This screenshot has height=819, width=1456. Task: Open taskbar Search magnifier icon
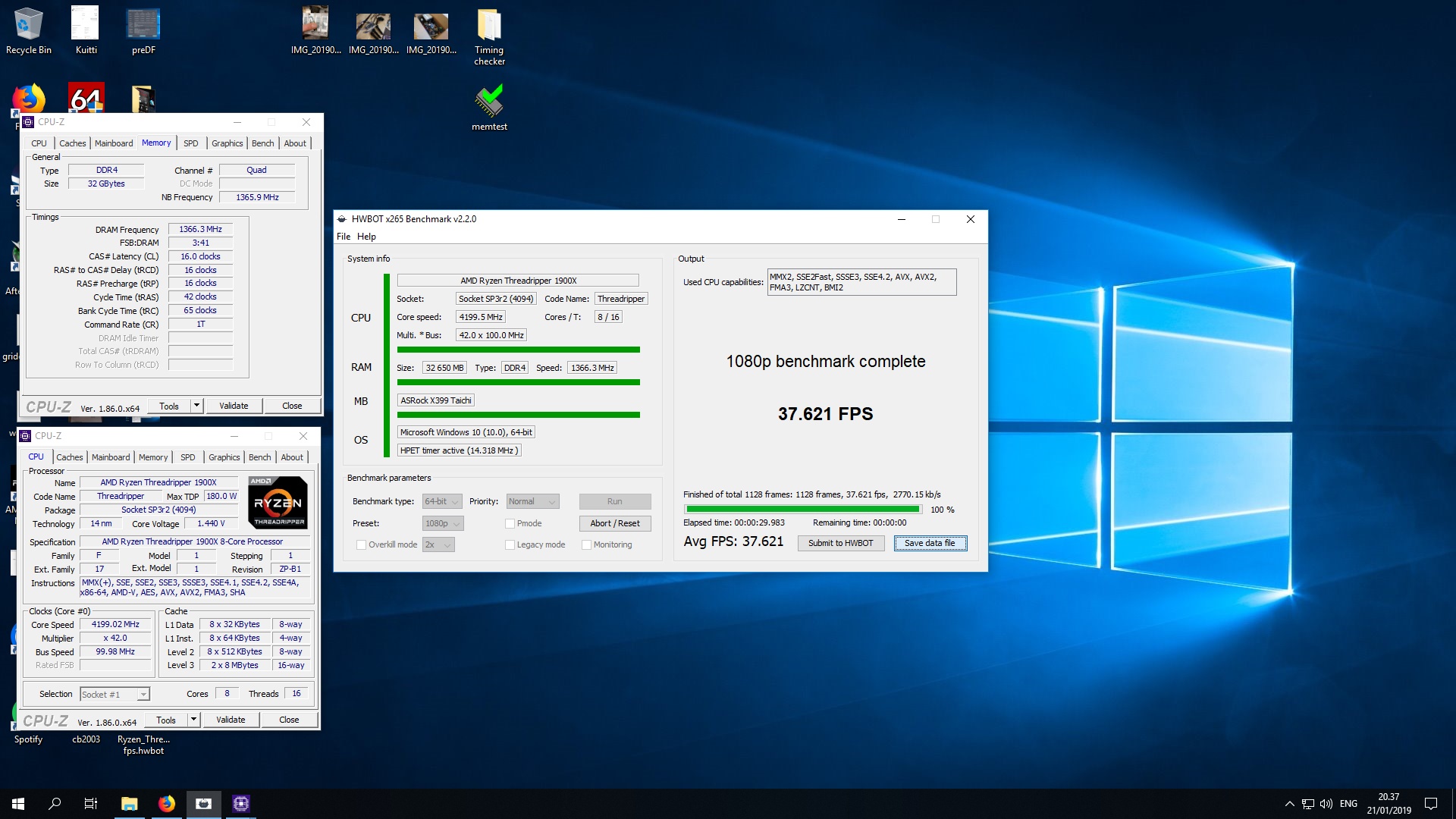(55, 804)
